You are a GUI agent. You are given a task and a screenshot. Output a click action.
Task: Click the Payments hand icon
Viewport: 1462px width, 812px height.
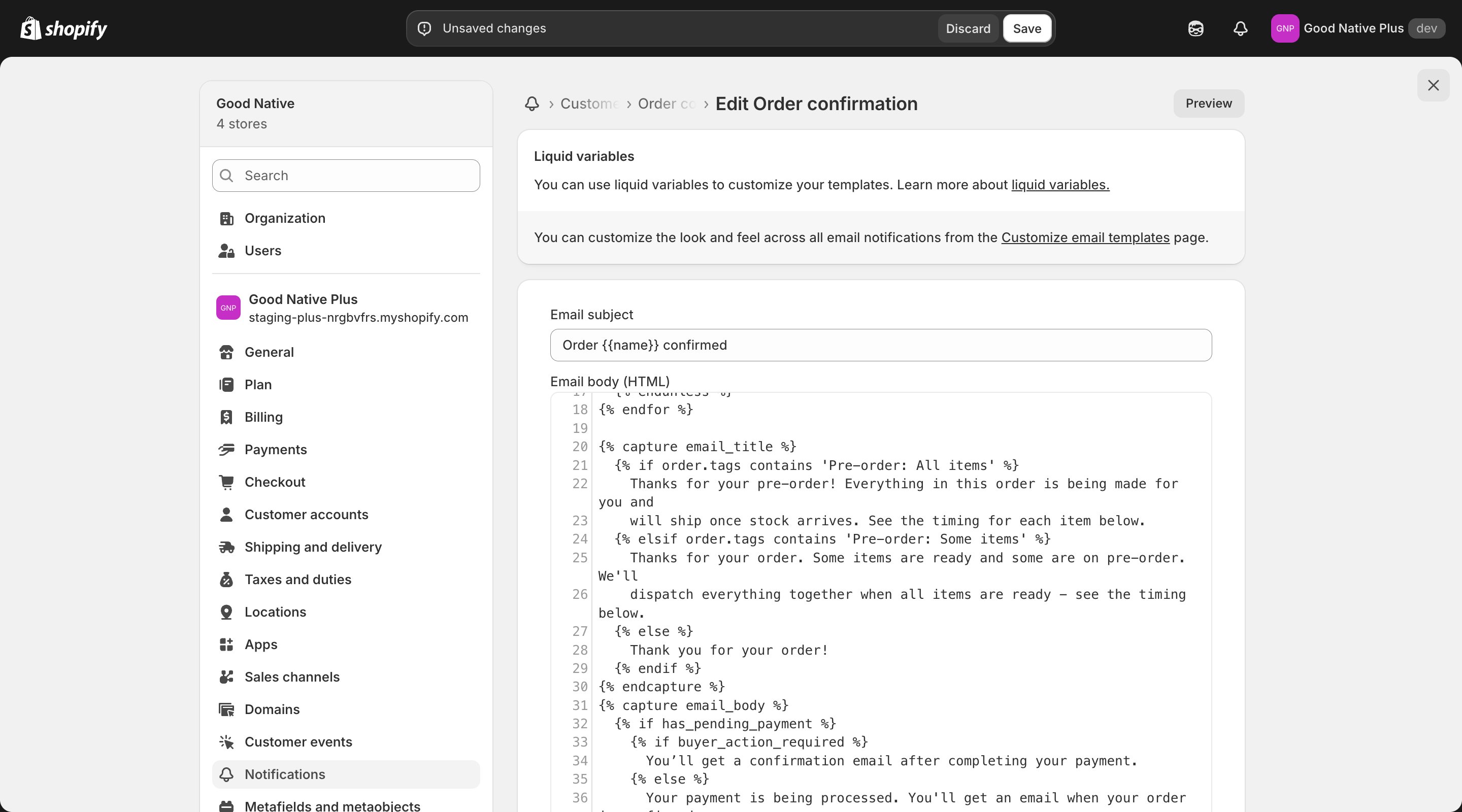pyautogui.click(x=226, y=450)
